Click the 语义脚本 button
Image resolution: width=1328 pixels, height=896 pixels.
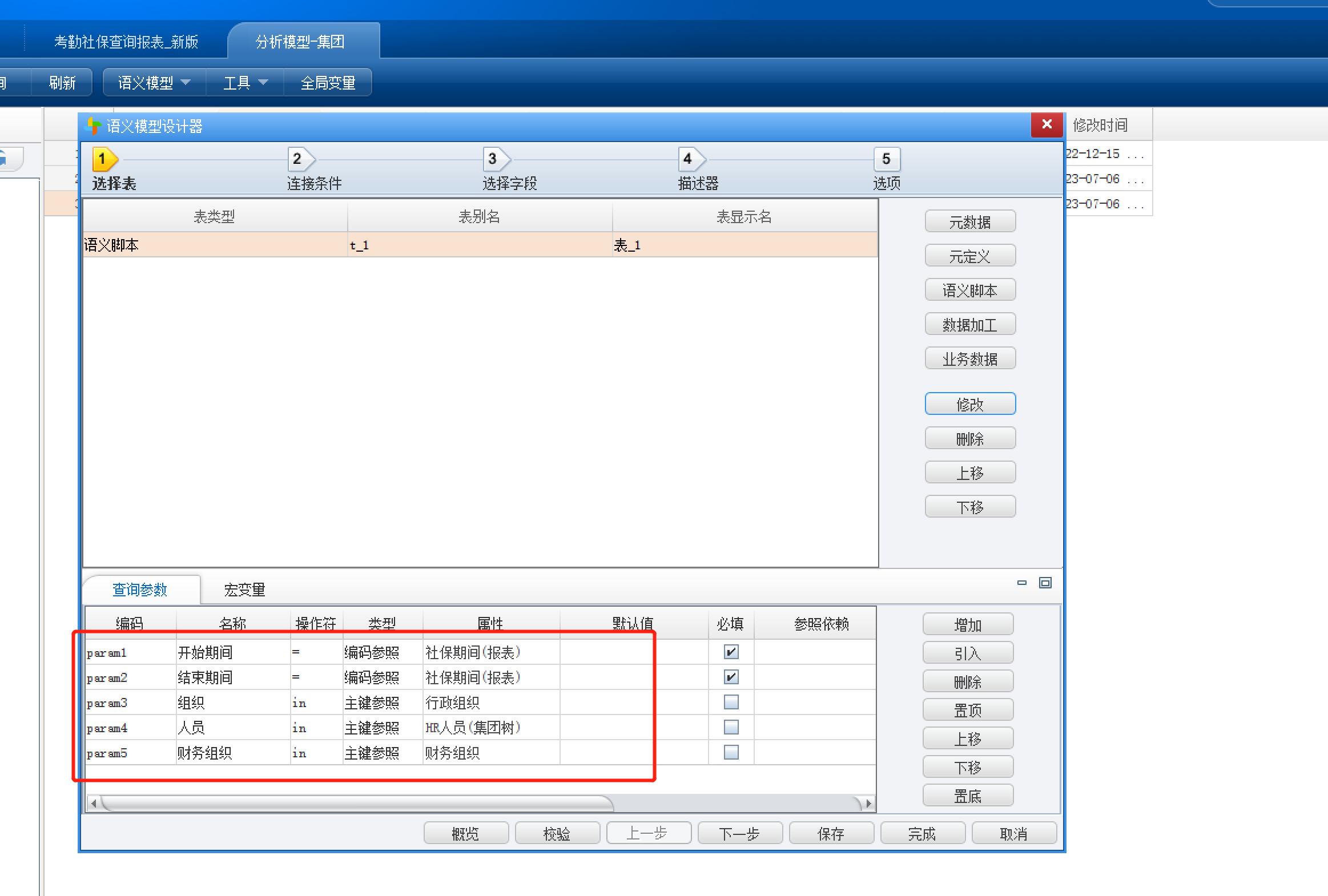[x=969, y=290]
